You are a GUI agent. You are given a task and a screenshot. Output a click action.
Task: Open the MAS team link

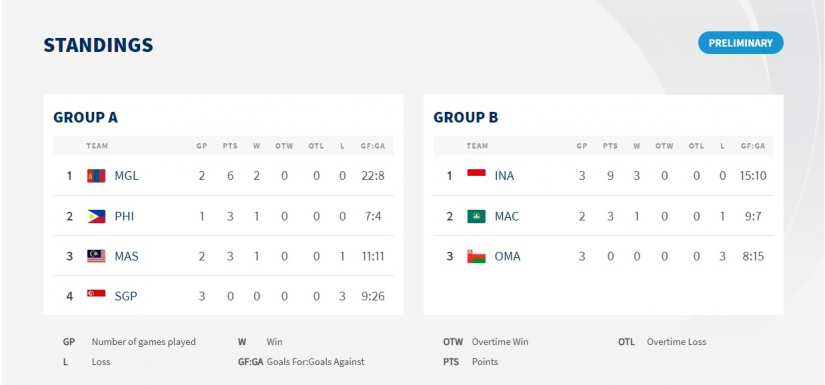126,256
